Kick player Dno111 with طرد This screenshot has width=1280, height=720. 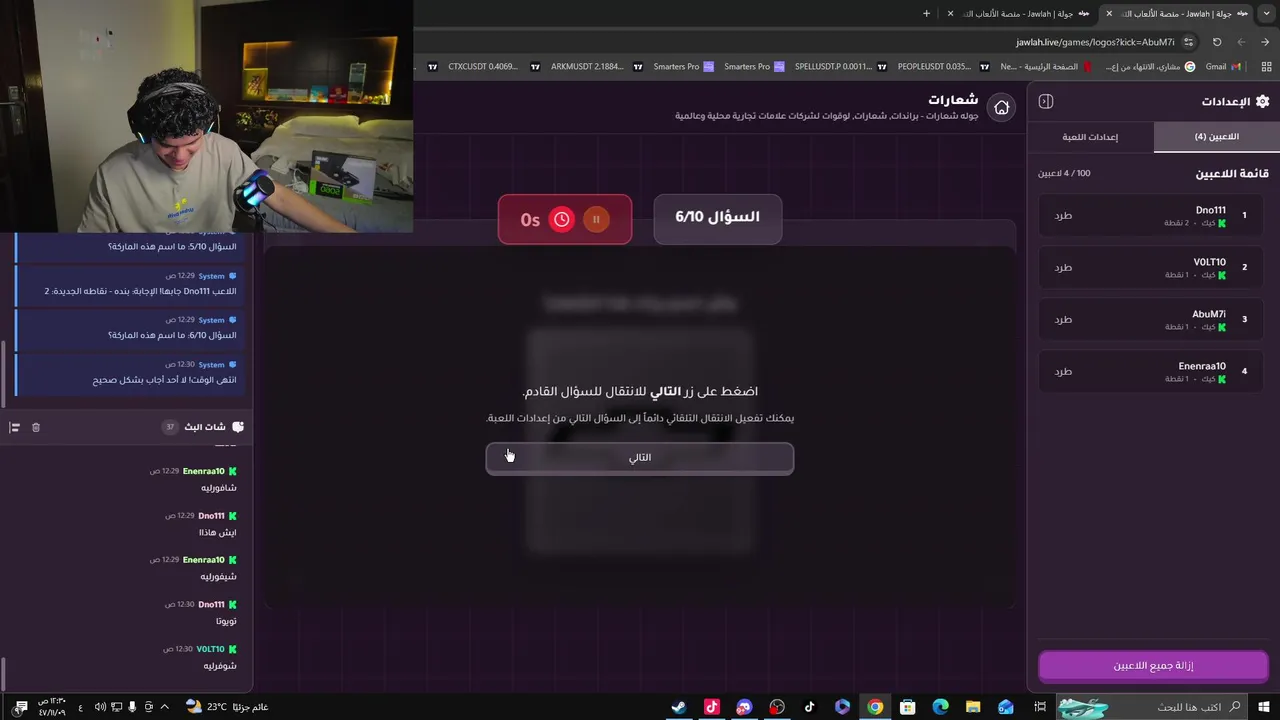[x=1063, y=216]
